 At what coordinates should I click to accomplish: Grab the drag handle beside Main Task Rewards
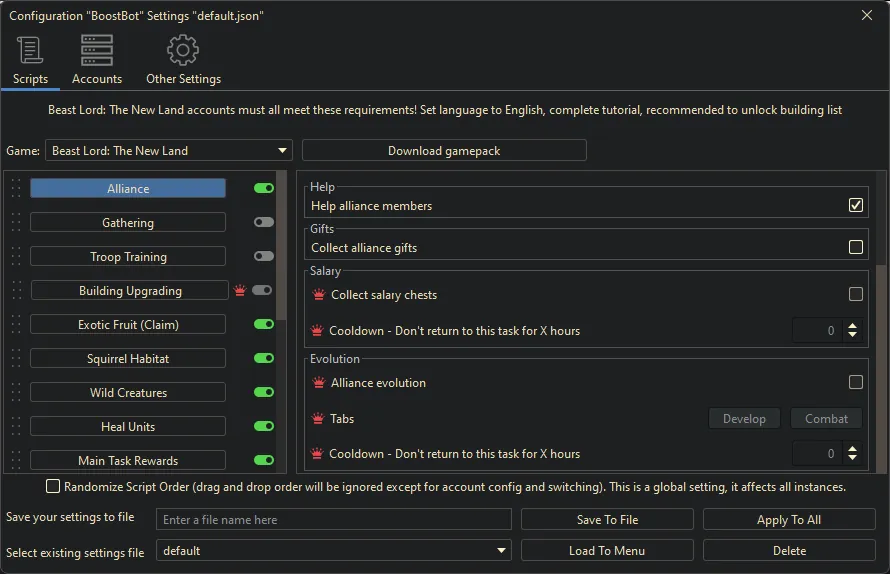point(16,460)
